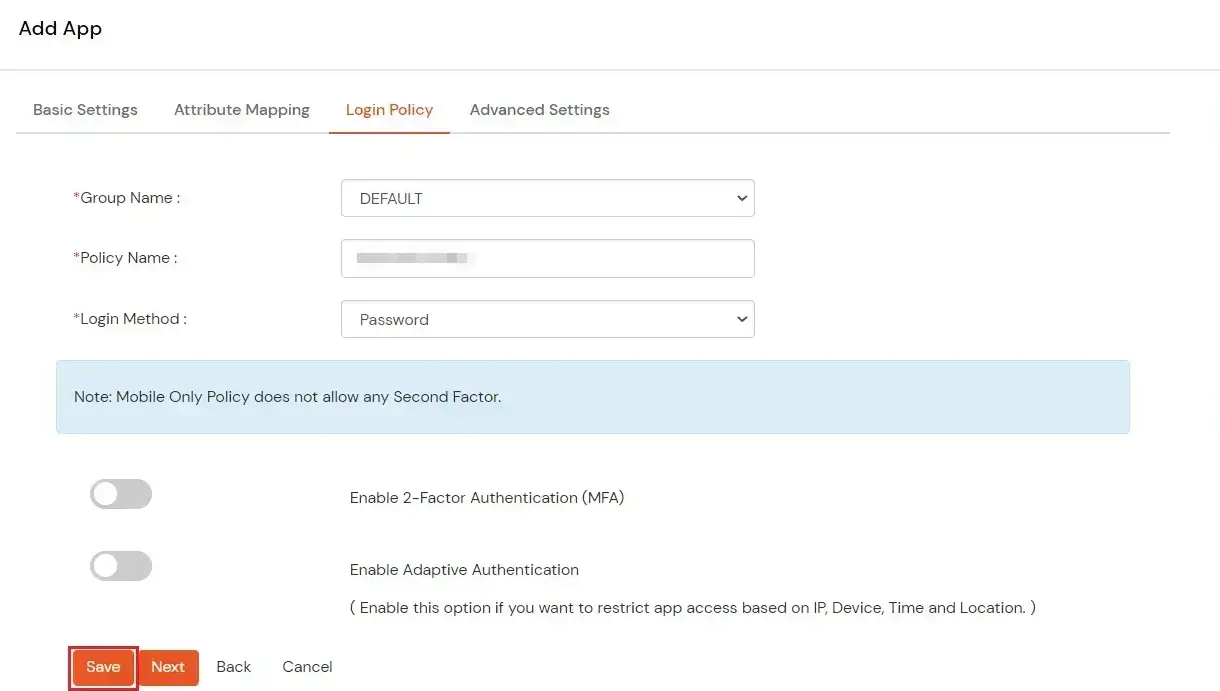Click the IP, Device, Time restriction hint
Image resolution: width=1220 pixels, height=691 pixels.
point(692,608)
